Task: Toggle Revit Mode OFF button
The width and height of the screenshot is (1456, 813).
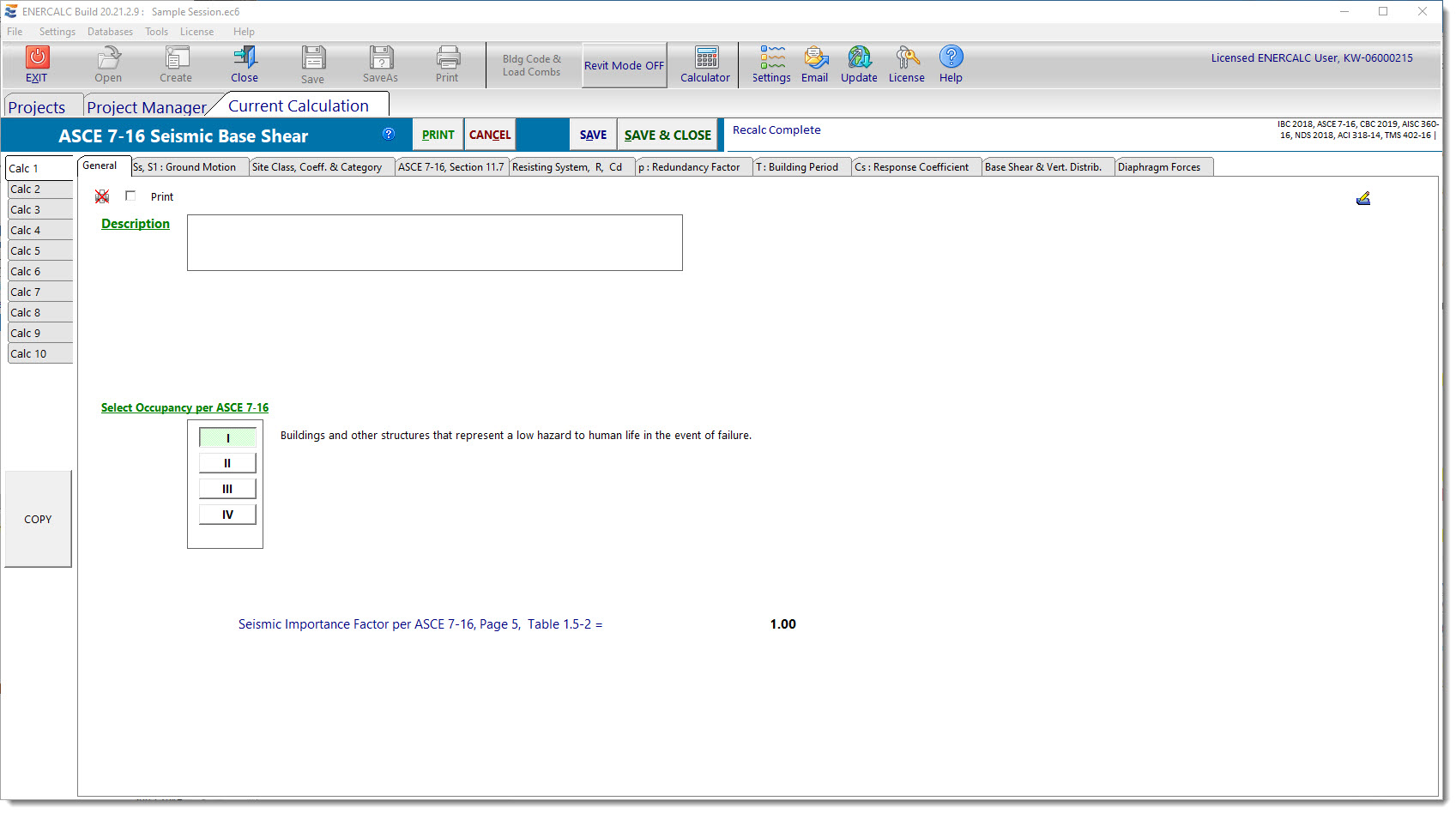Action: pos(624,65)
